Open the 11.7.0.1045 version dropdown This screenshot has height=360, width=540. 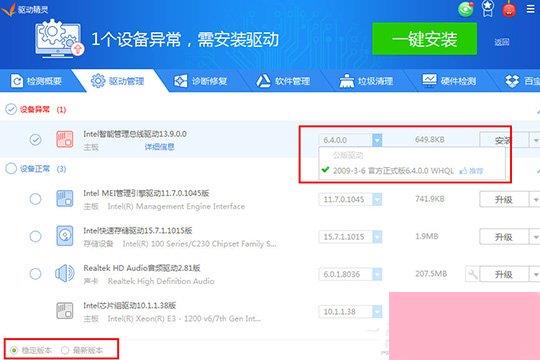coord(377,199)
